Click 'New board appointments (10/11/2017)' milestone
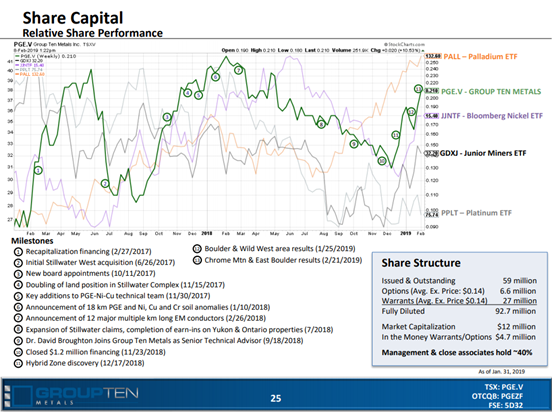This screenshot has height=412, width=552. (90, 273)
